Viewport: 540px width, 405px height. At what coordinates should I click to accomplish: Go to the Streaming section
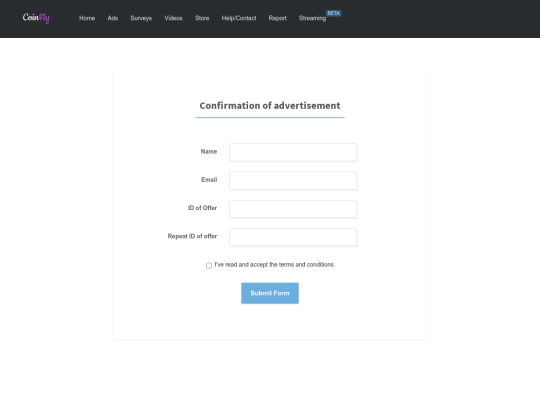[x=312, y=18]
